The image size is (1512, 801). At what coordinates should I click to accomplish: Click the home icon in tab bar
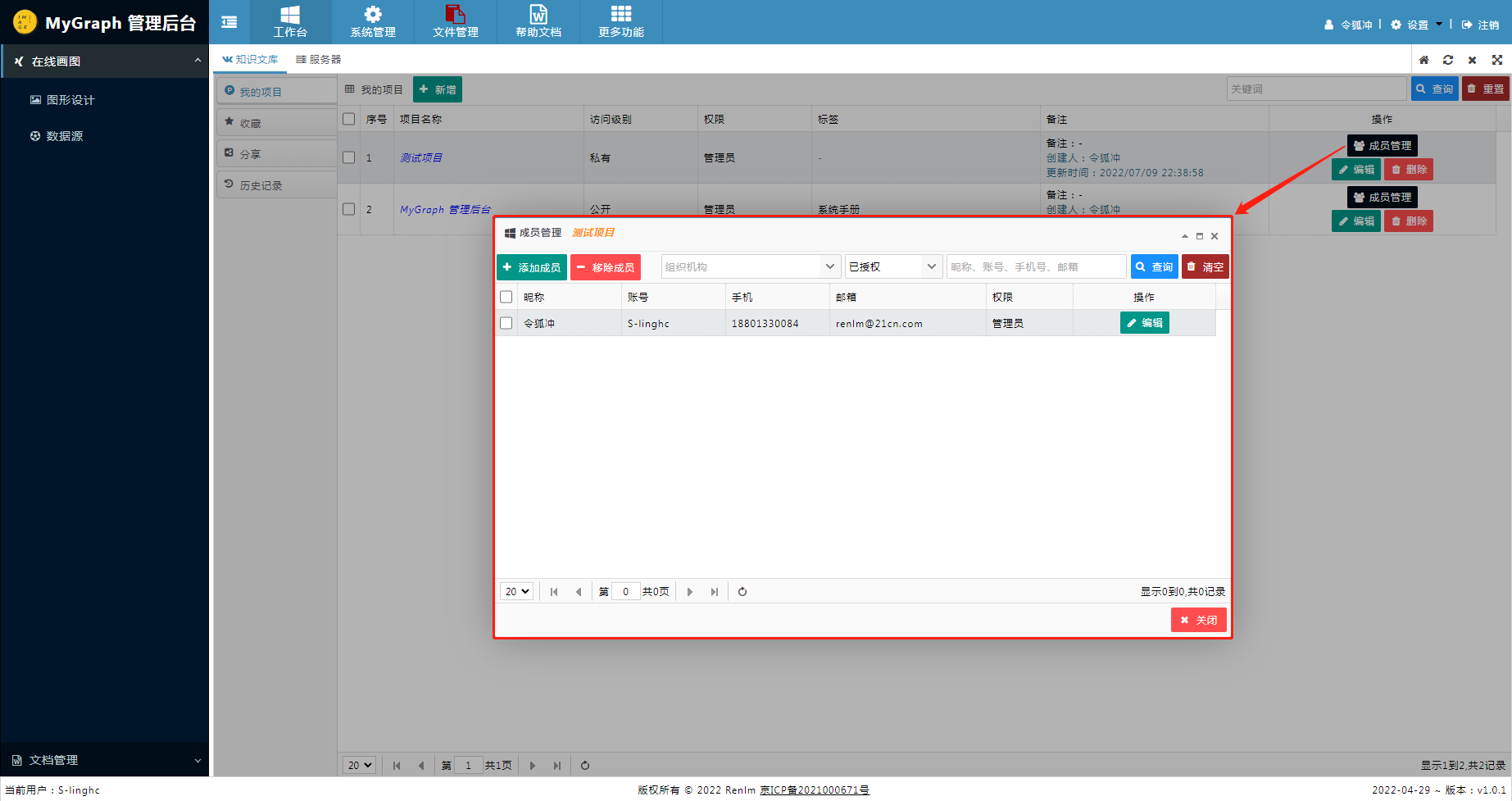coord(1424,60)
